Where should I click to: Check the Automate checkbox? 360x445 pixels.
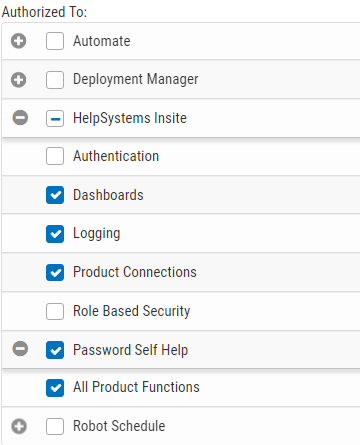click(55, 41)
